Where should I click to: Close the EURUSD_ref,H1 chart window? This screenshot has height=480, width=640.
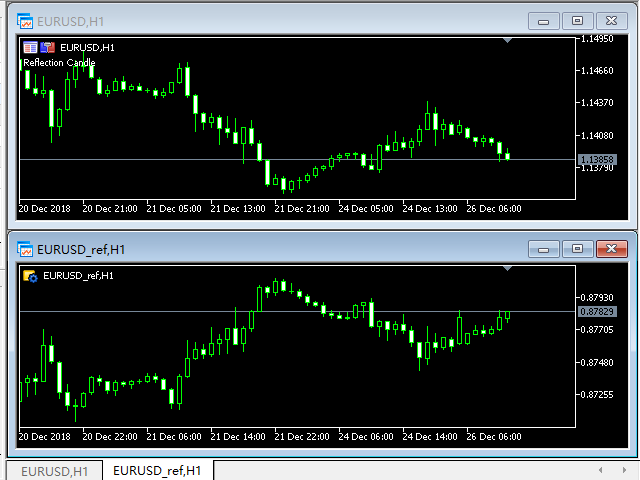(611, 249)
